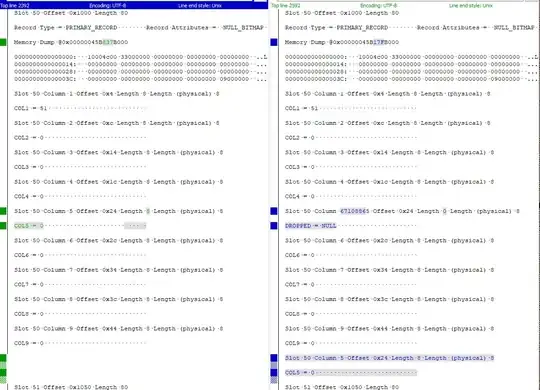Click left hex dump row 0000000000000014
Screen dimensions: 540x390
pos(141,64)
